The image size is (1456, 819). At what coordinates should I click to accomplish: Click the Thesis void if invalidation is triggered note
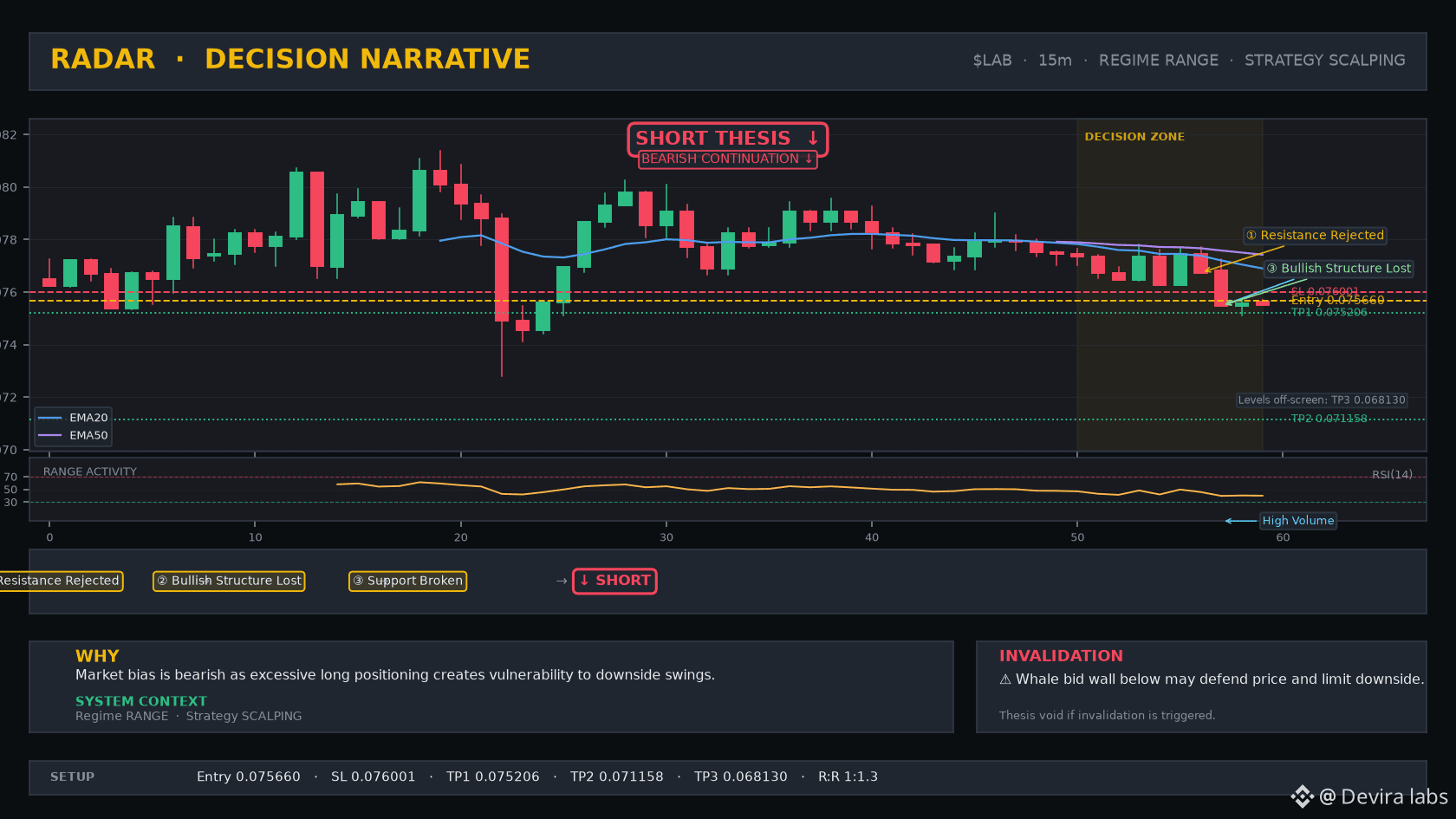tap(1107, 716)
